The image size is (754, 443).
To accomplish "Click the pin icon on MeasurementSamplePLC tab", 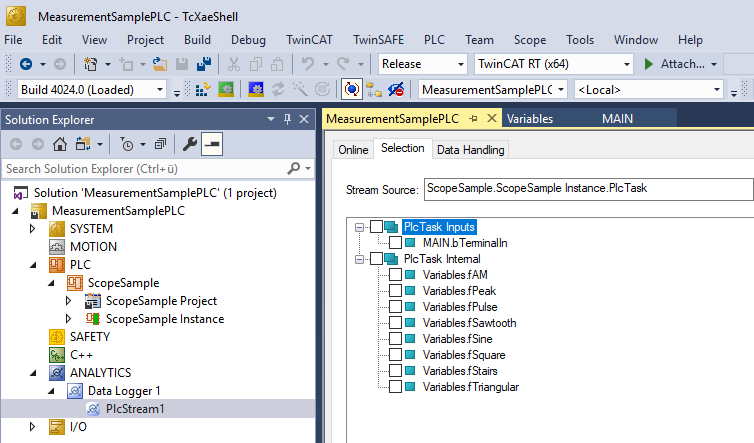I will pyautogui.click(x=474, y=119).
